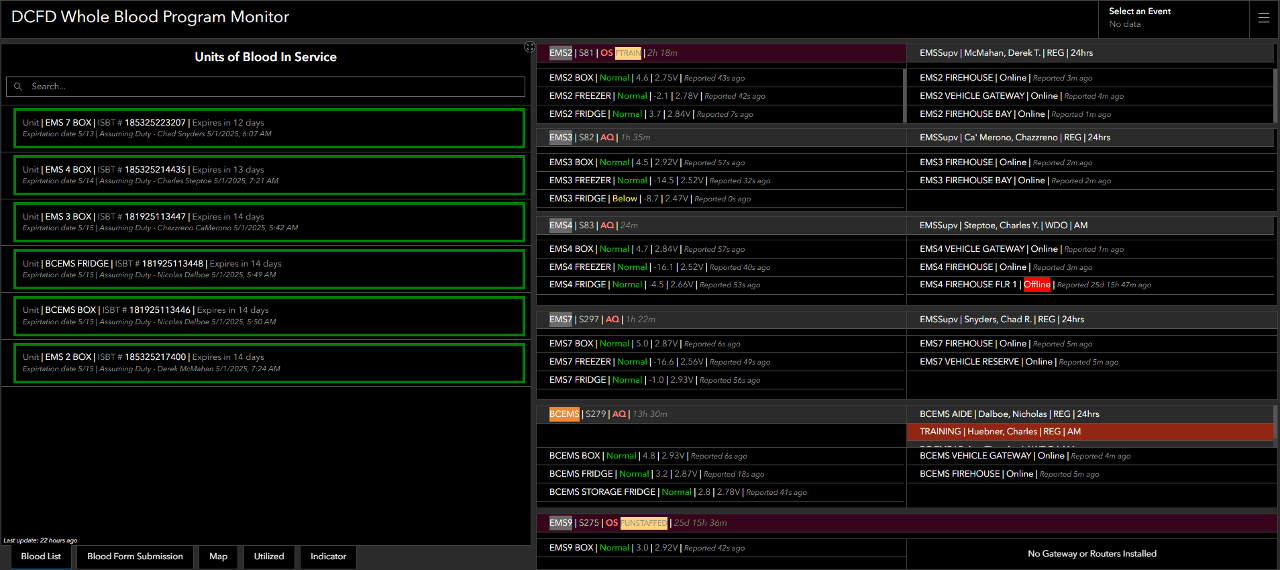Click the EMS2 S81 unit header row
This screenshot has width=1280, height=570.
721,53
